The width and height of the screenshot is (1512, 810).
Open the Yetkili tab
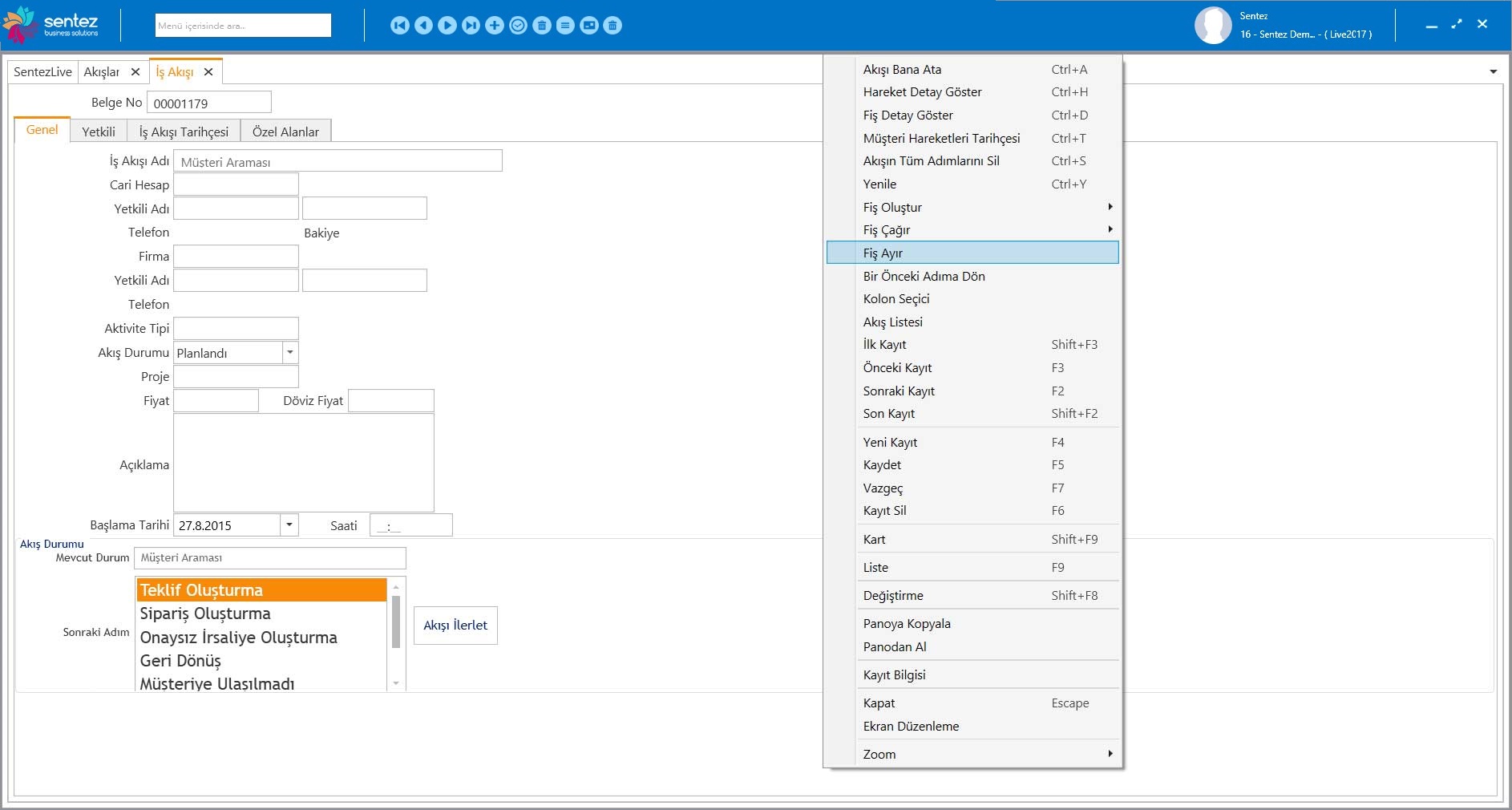tap(99, 132)
